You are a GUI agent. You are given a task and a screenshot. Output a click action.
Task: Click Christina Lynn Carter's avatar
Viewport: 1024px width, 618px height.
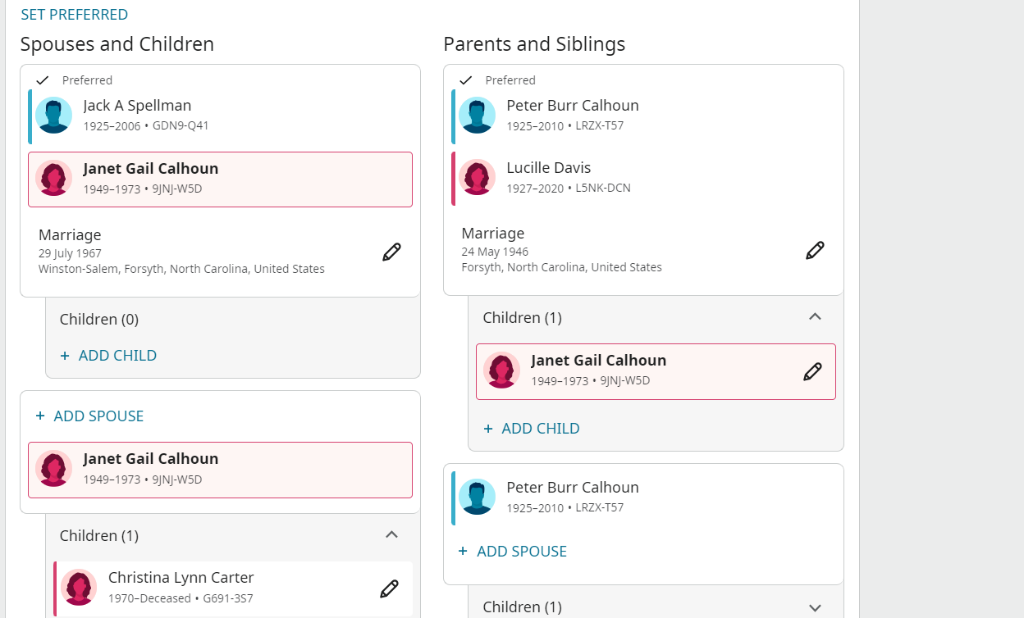pyautogui.click(x=79, y=588)
